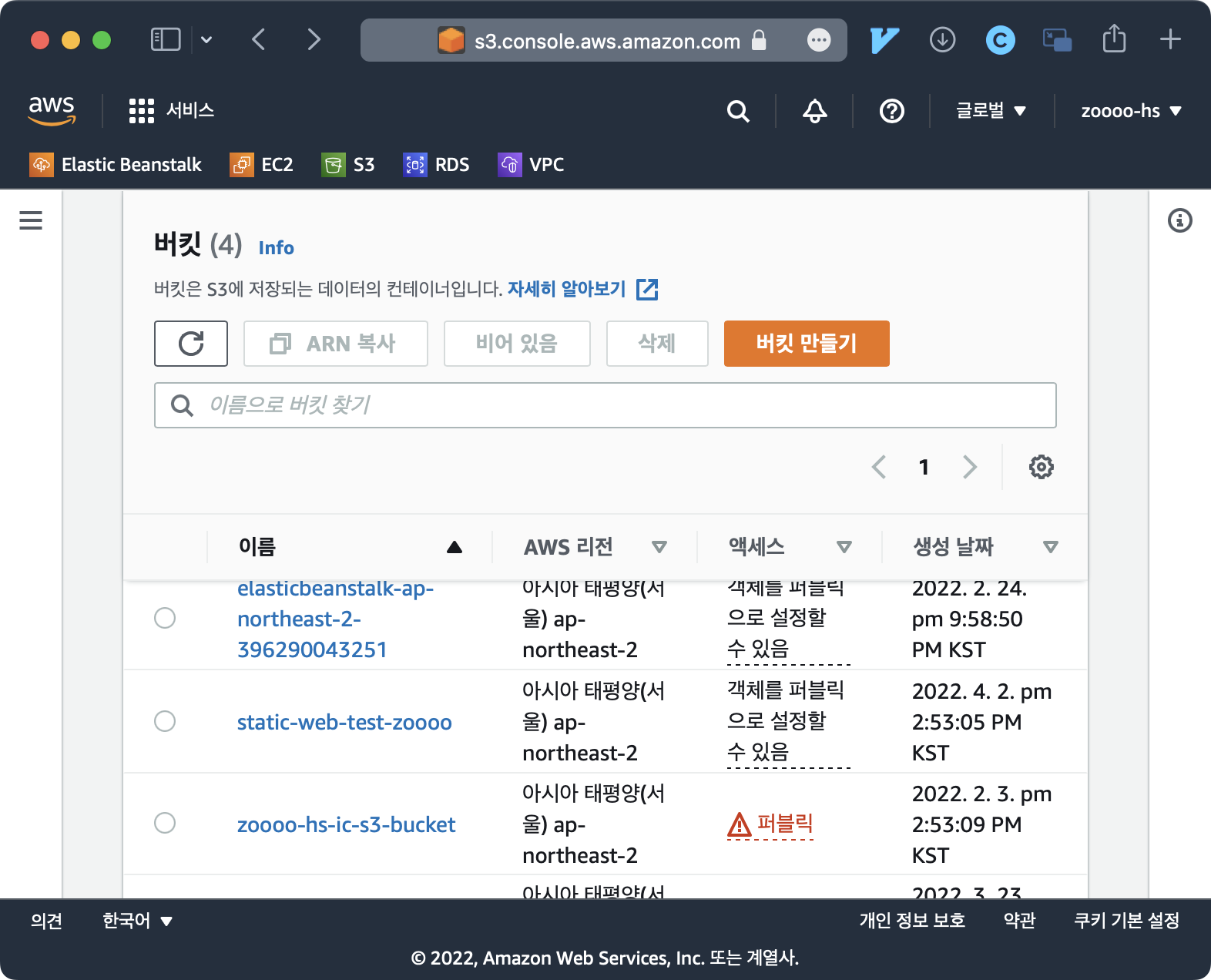Expand the 글로벌 region dropdown
Viewport: 1211px width, 980px height.
[x=991, y=111]
